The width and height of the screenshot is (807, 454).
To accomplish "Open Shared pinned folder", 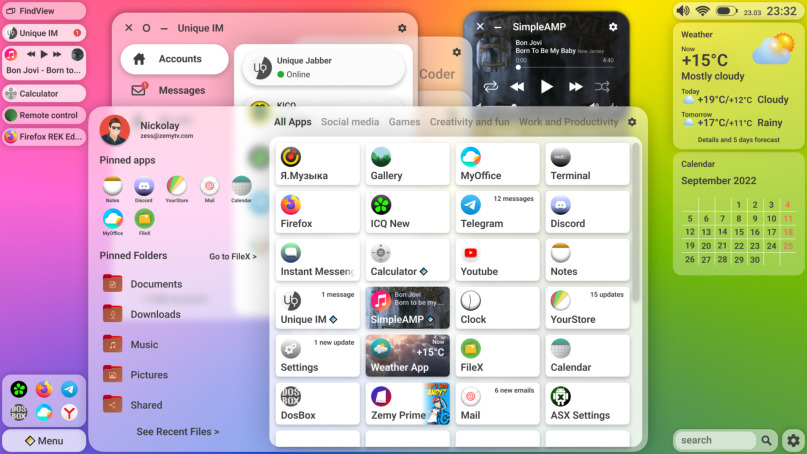I will pos(132,405).
